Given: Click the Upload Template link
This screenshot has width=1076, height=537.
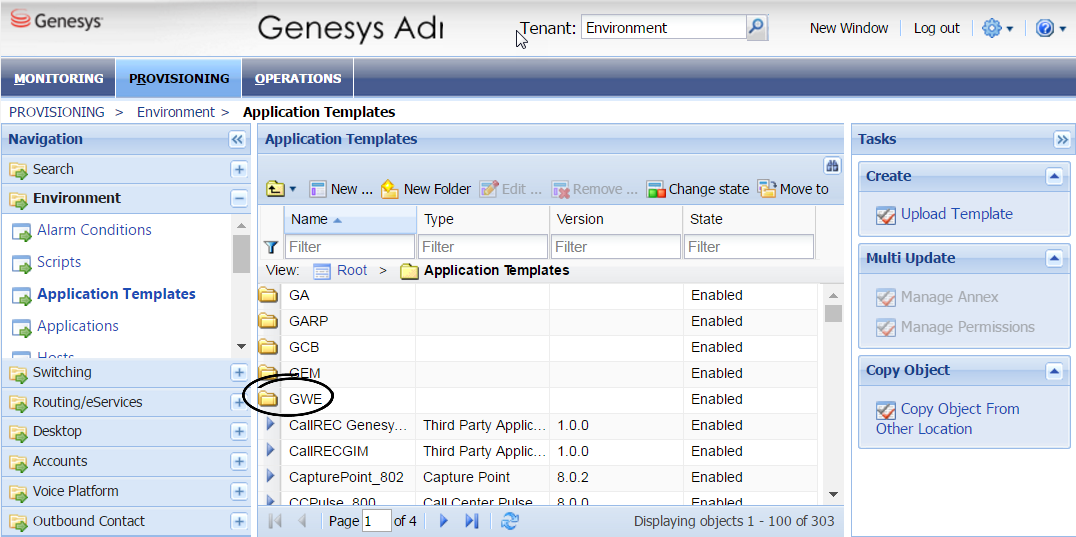Looking at the screenshot, I should [956, 214].
